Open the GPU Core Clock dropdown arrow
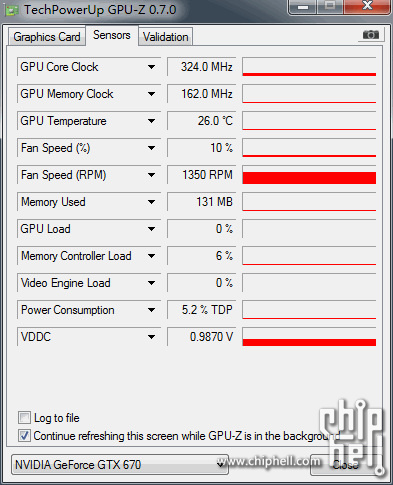 point(151,67)
